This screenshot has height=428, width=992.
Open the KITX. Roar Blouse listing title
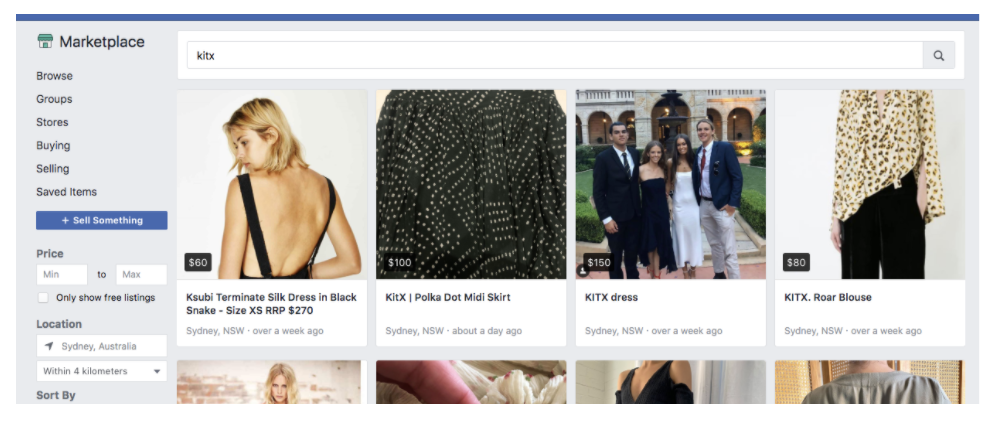828,297
